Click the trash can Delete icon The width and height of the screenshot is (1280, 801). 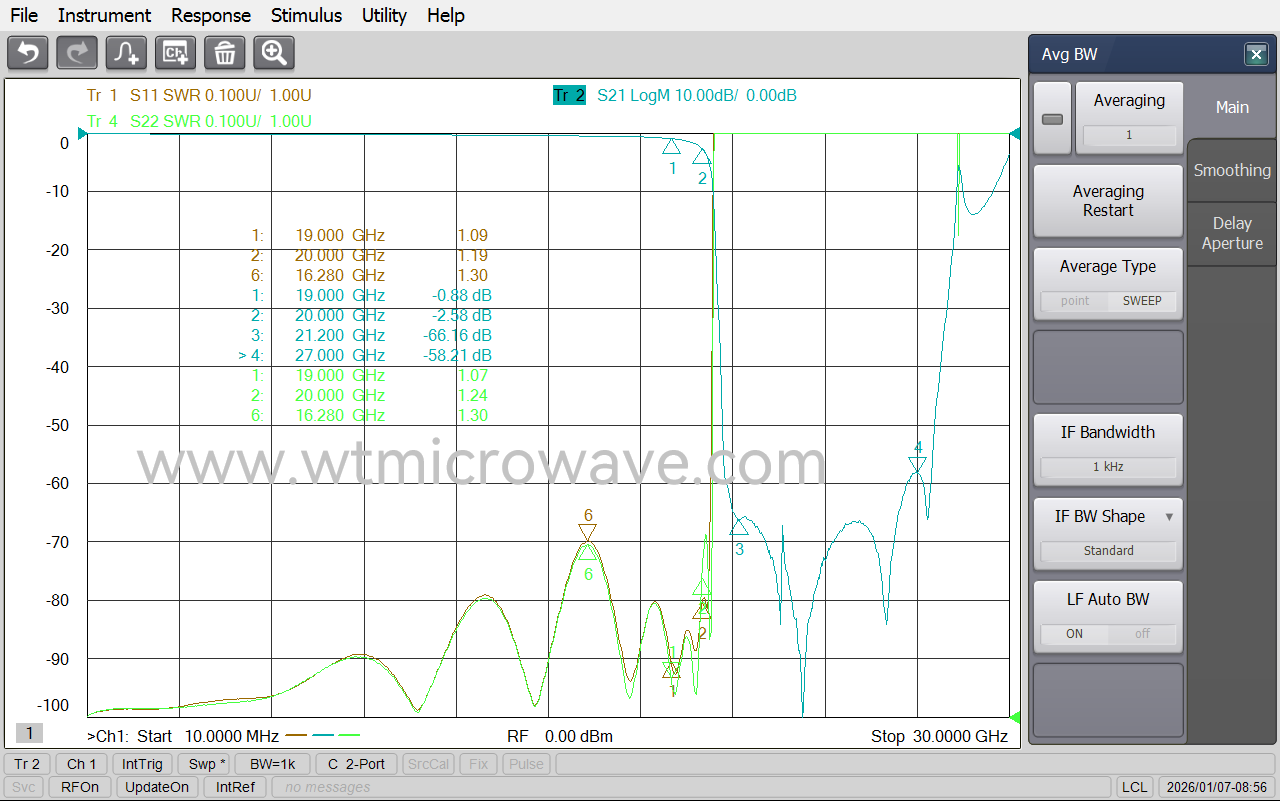click(x=225, y=53)
